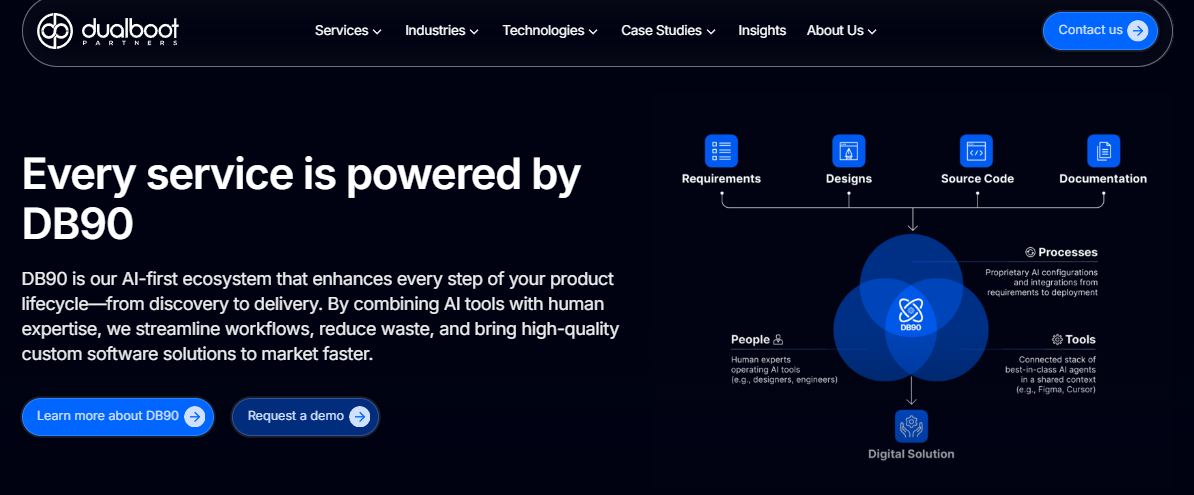Image resolution: width=1194 pixels, height=495 pixels.
Task: Click the Designs label in diagram
Action: tap(848, 179)
